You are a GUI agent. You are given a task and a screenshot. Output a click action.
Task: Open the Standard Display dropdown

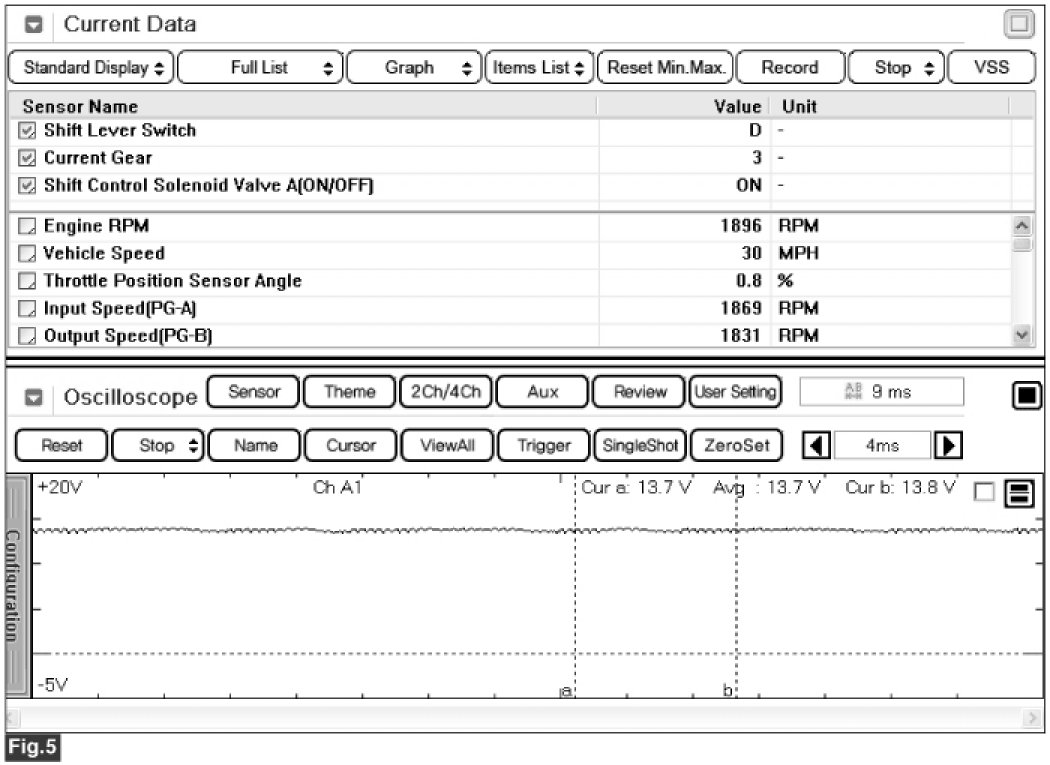(x=92, y=68)
